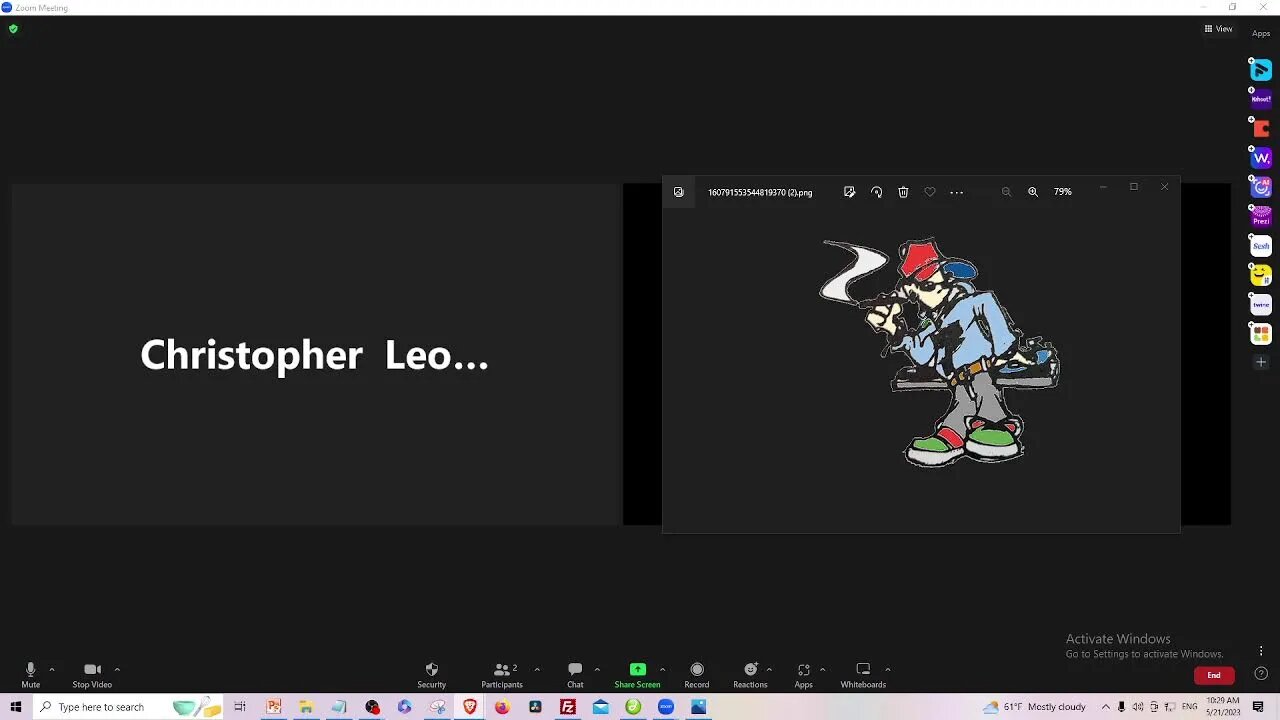Viewport: 1280px width, 720px height.
Task: Zoom out of the image in Photos
Action: tap(1006, 192)
